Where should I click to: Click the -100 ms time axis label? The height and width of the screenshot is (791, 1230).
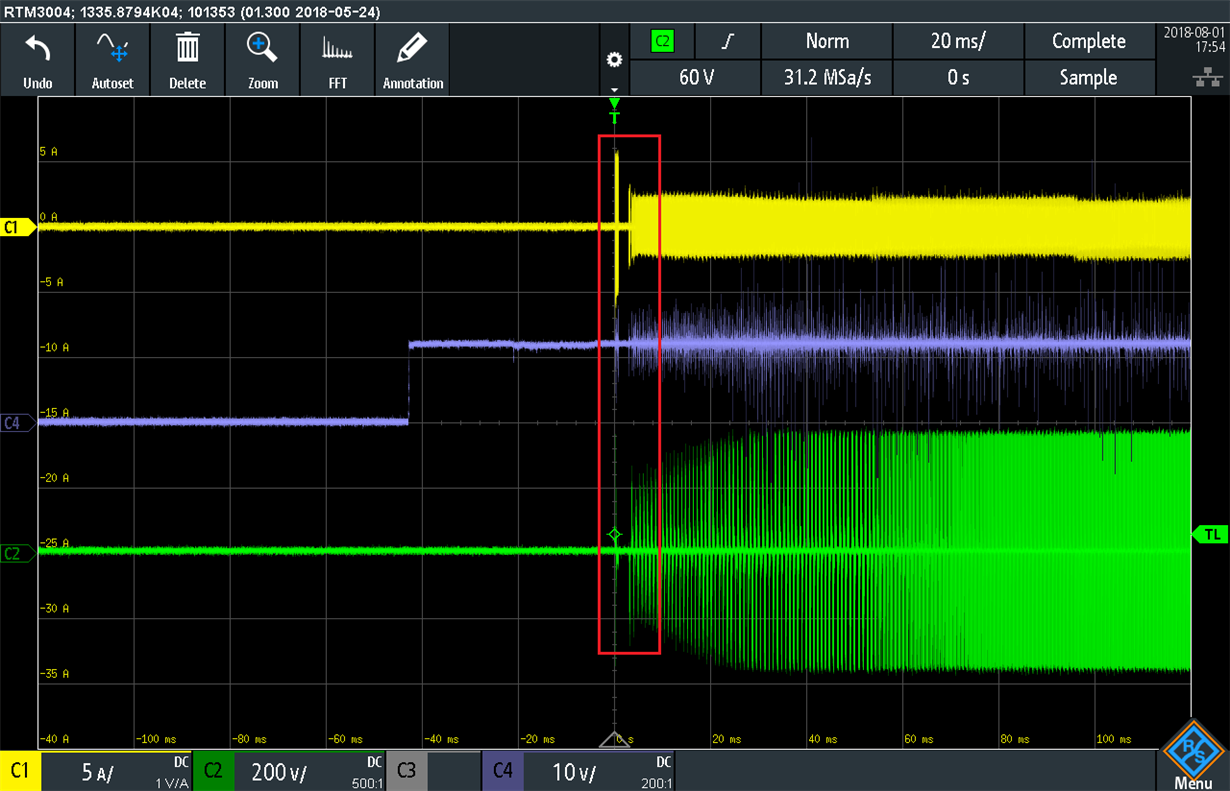point(155,739)
